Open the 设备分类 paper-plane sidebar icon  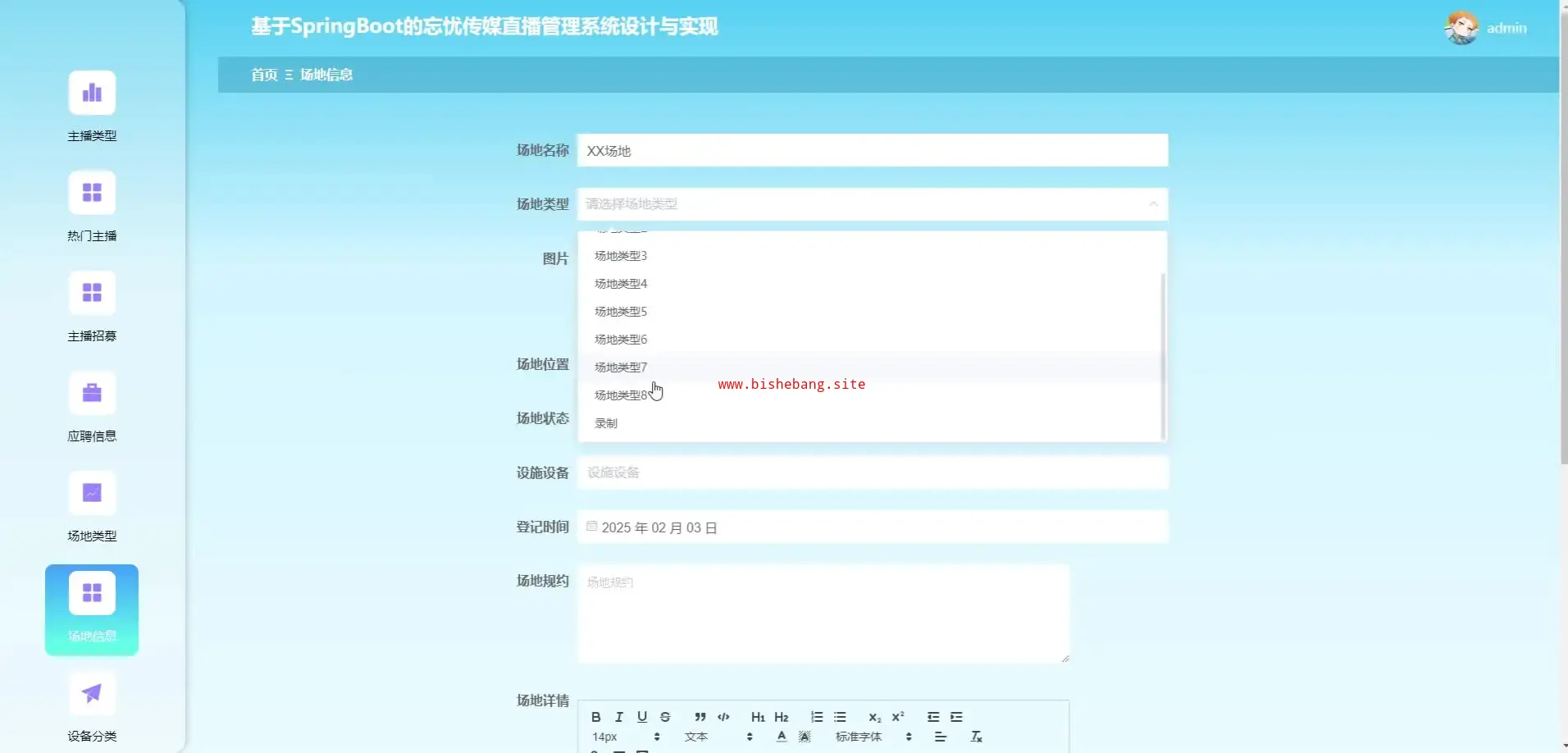tap(92, 693)
